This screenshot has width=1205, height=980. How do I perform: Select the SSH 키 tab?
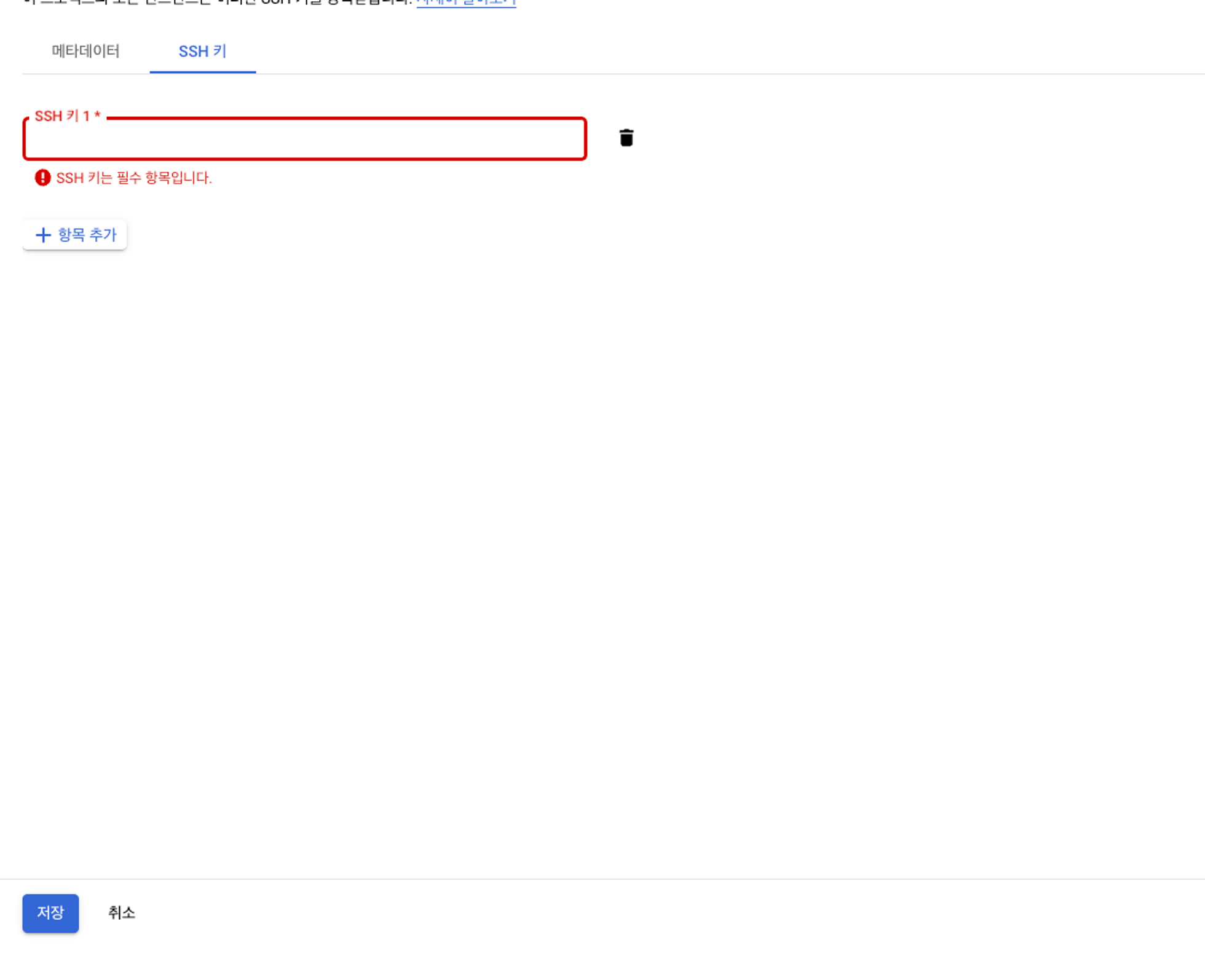point(202,51)
